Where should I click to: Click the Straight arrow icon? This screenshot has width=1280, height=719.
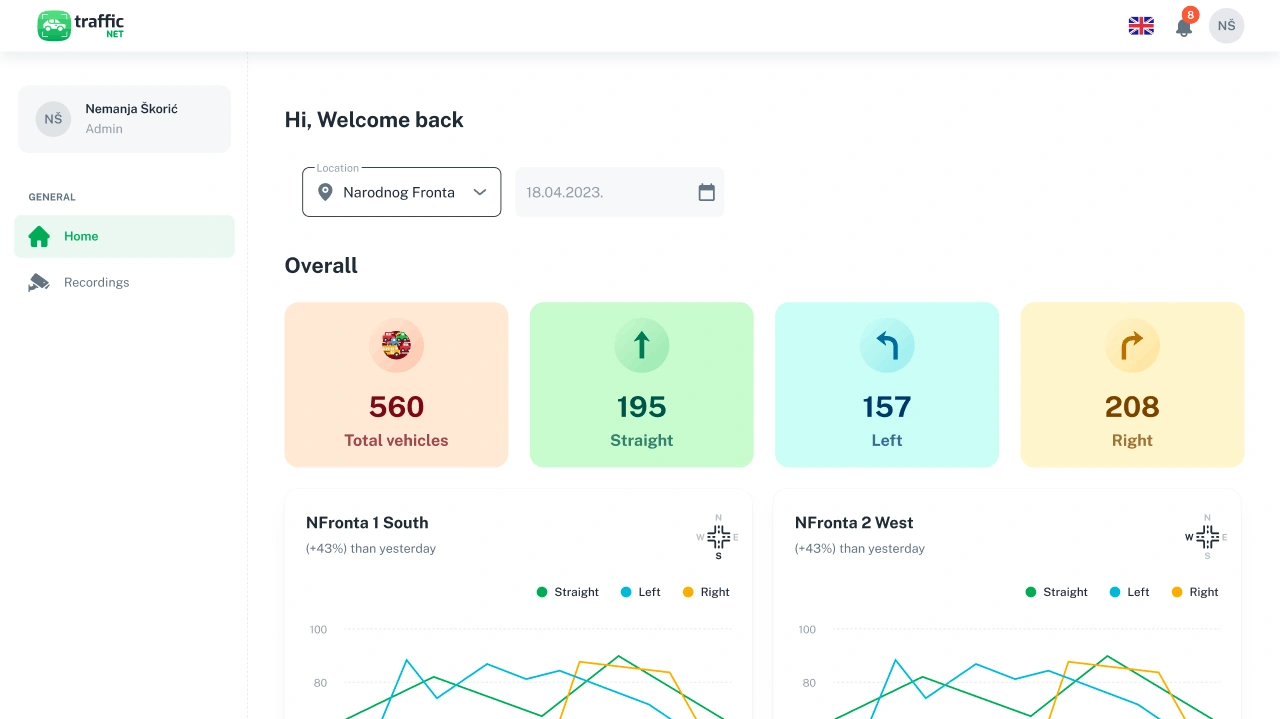click(642, 346)
